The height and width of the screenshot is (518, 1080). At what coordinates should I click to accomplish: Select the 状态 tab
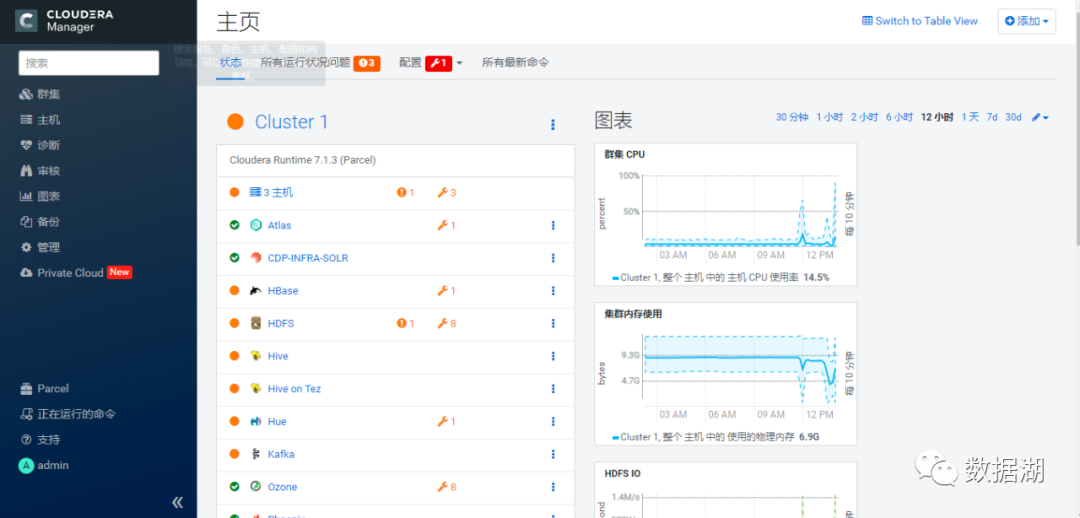231,63
